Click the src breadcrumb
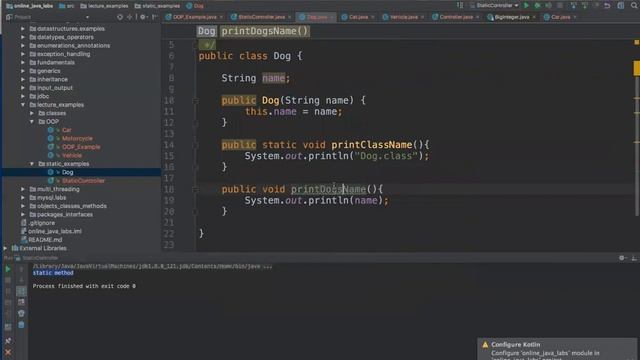The width and height of the screenshot is (640, 360). 67,6
